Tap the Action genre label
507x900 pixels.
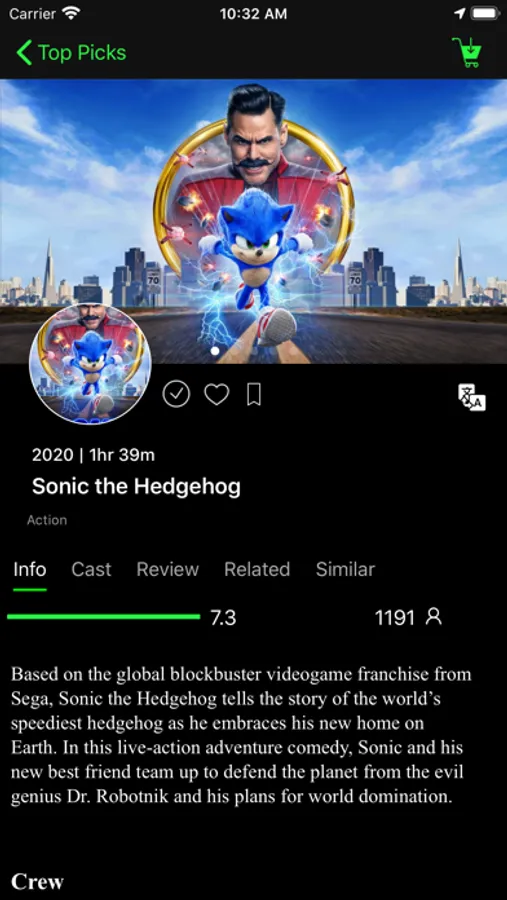[x=47, y=520]
